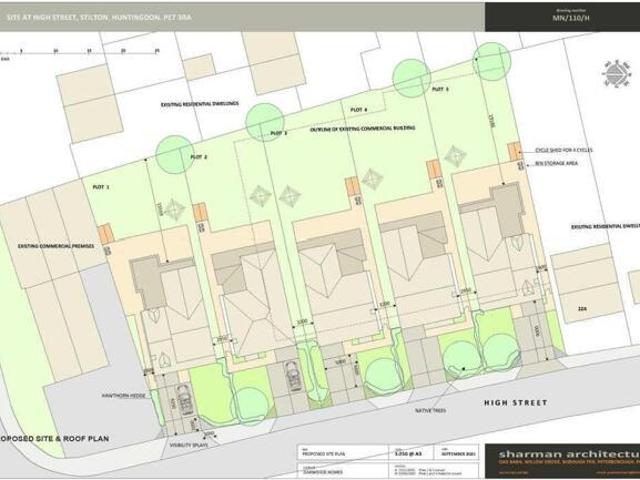The image size is (640, 480).
Task: Select the EXISTING RESIDENTIAL DWELLINGS label at top
Action: (200, 104)
